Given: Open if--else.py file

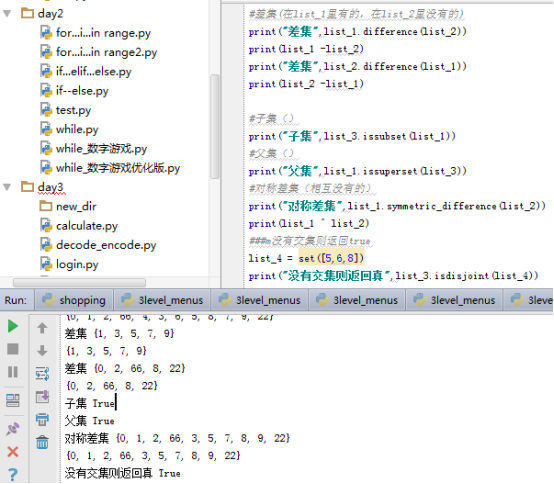Looking at the screenshot, I should tap(82, 91).
